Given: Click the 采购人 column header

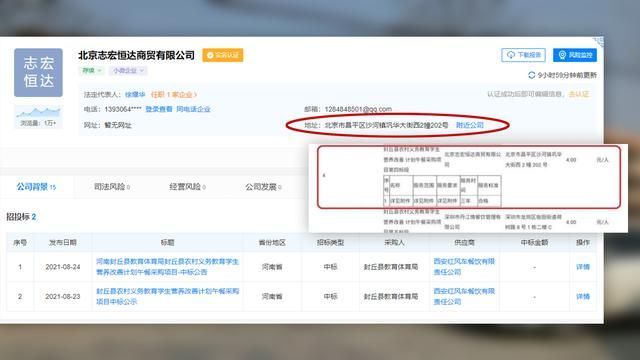Looking at the screenshot, I should click(394, 242).
